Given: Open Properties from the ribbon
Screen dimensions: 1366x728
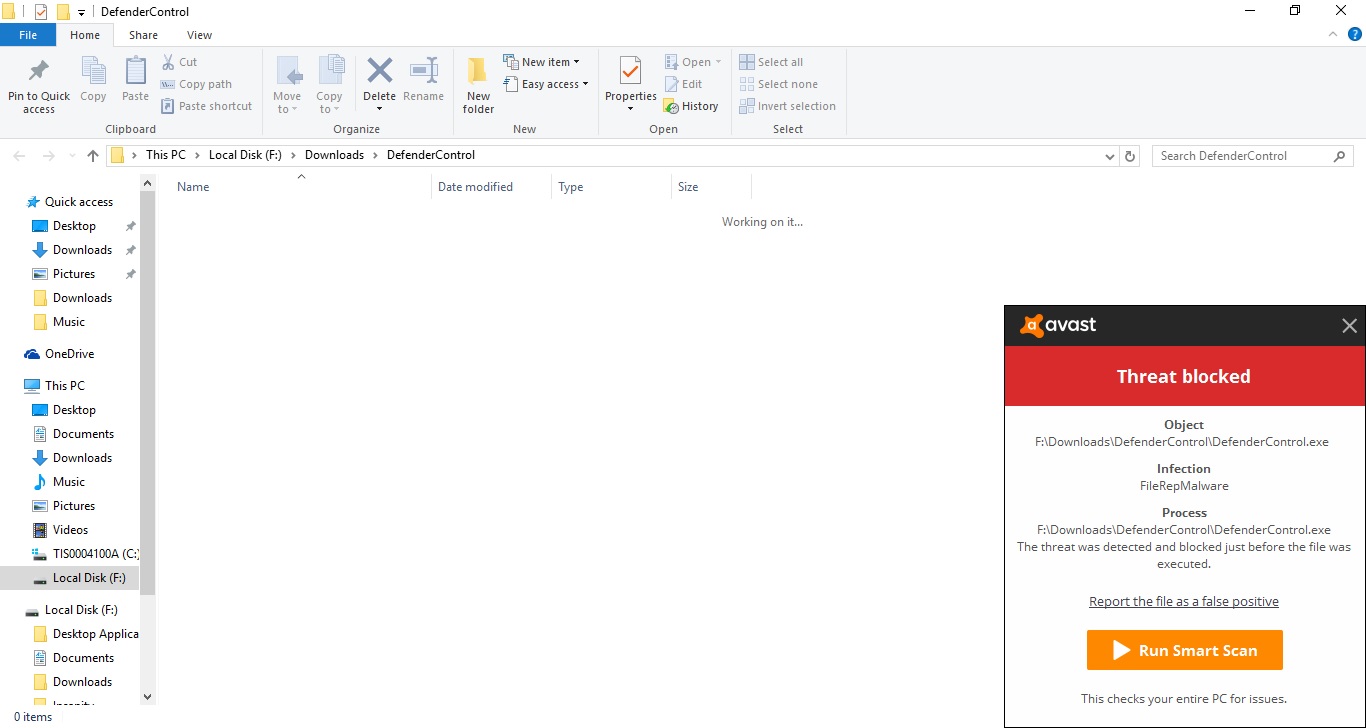Looking at the screenshot, I should coord(630,85).
